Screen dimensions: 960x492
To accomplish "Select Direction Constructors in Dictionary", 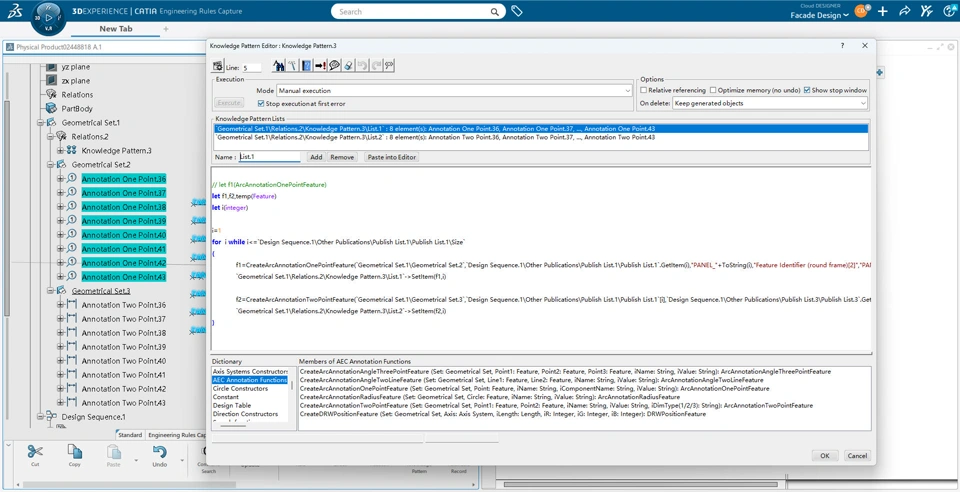I will coord(245,414).
